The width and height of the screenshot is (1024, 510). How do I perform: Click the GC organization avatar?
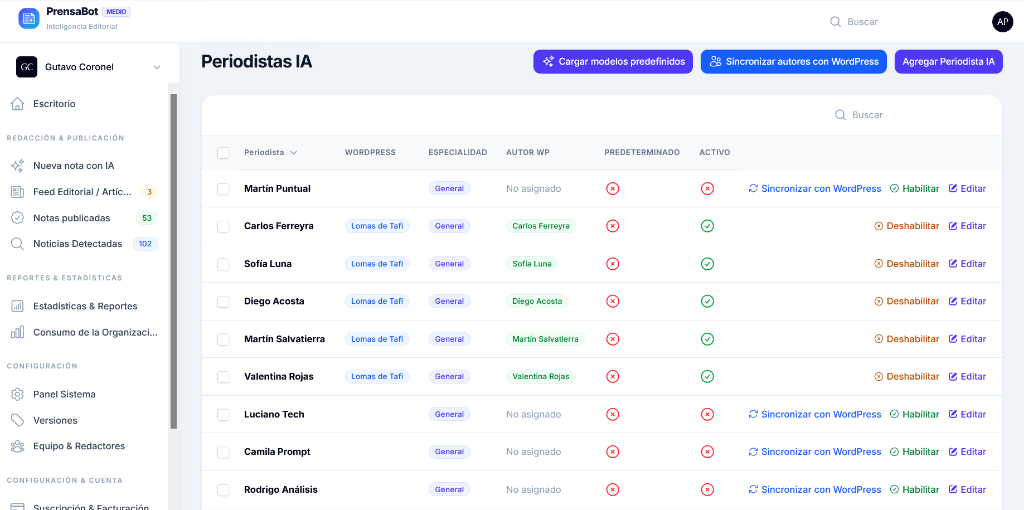(27, 67)
